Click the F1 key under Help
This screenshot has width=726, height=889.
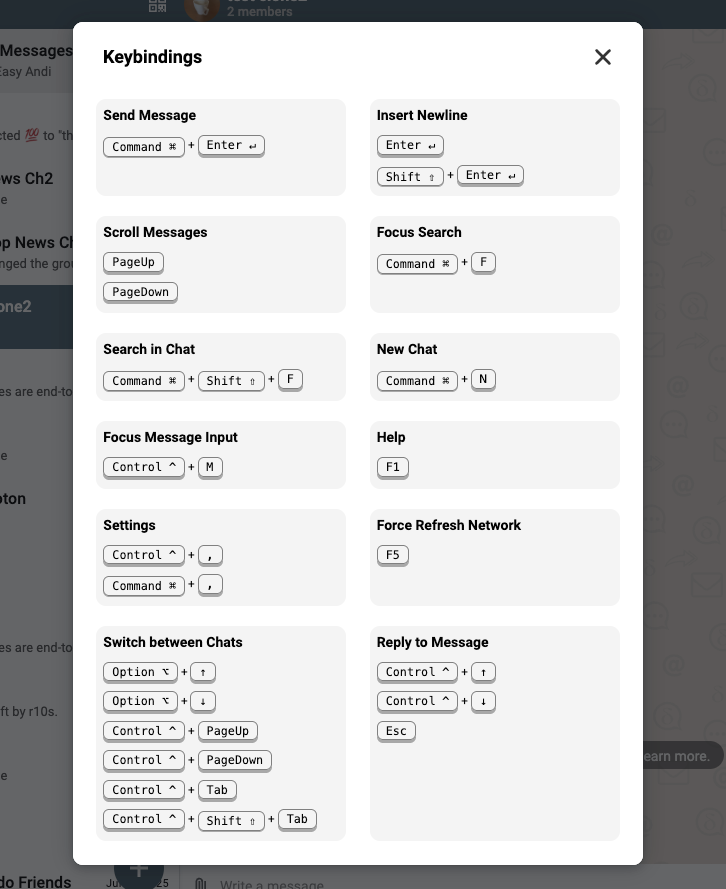coord(392,467)
